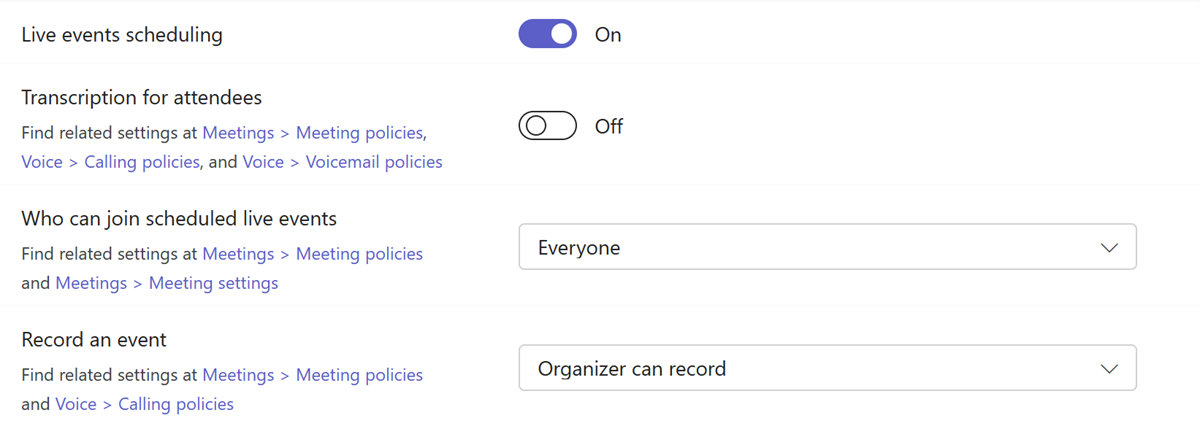The width and height of the screenshot is (1200, 426).
Task: Open Meeting policies link under Record an event
Action: pos(360,375)
